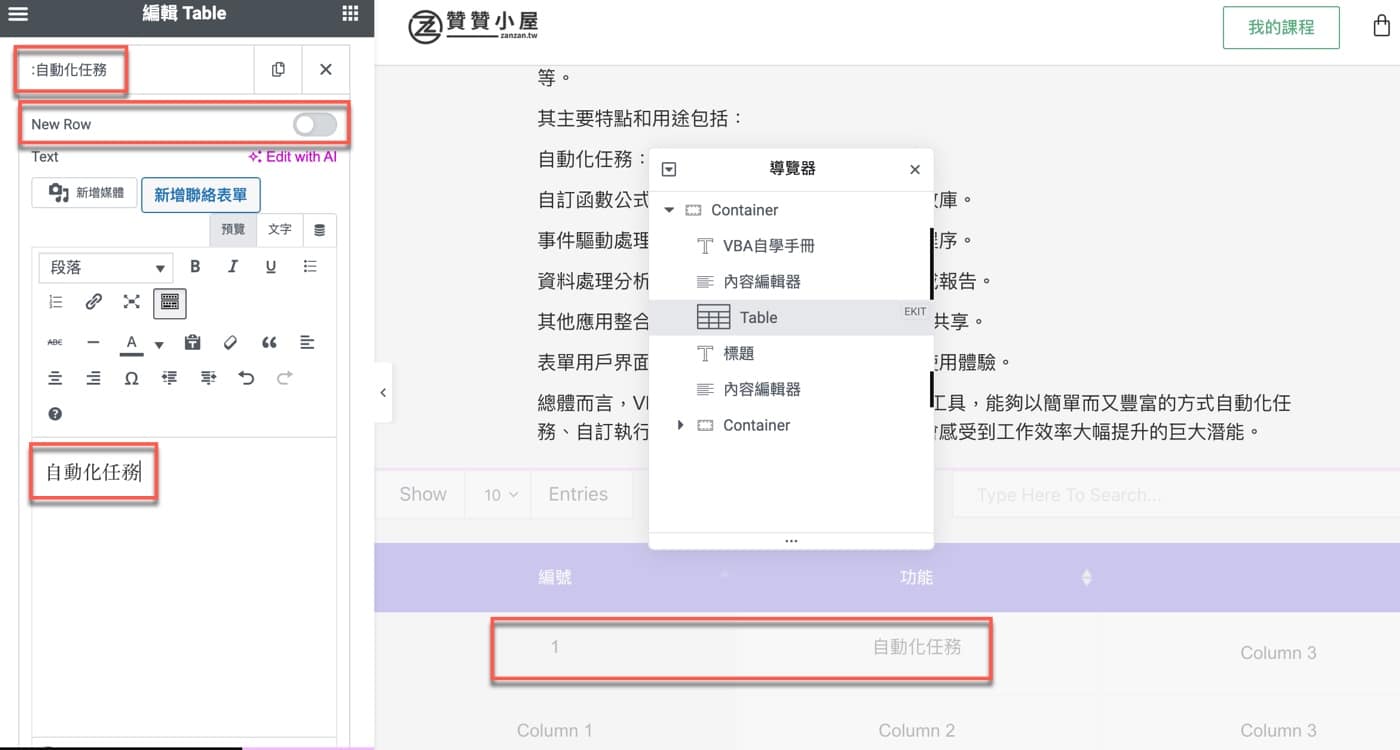The image size is (1400, 750).
Task: Open the text color dropdown arrow
Action: [158, 345]
